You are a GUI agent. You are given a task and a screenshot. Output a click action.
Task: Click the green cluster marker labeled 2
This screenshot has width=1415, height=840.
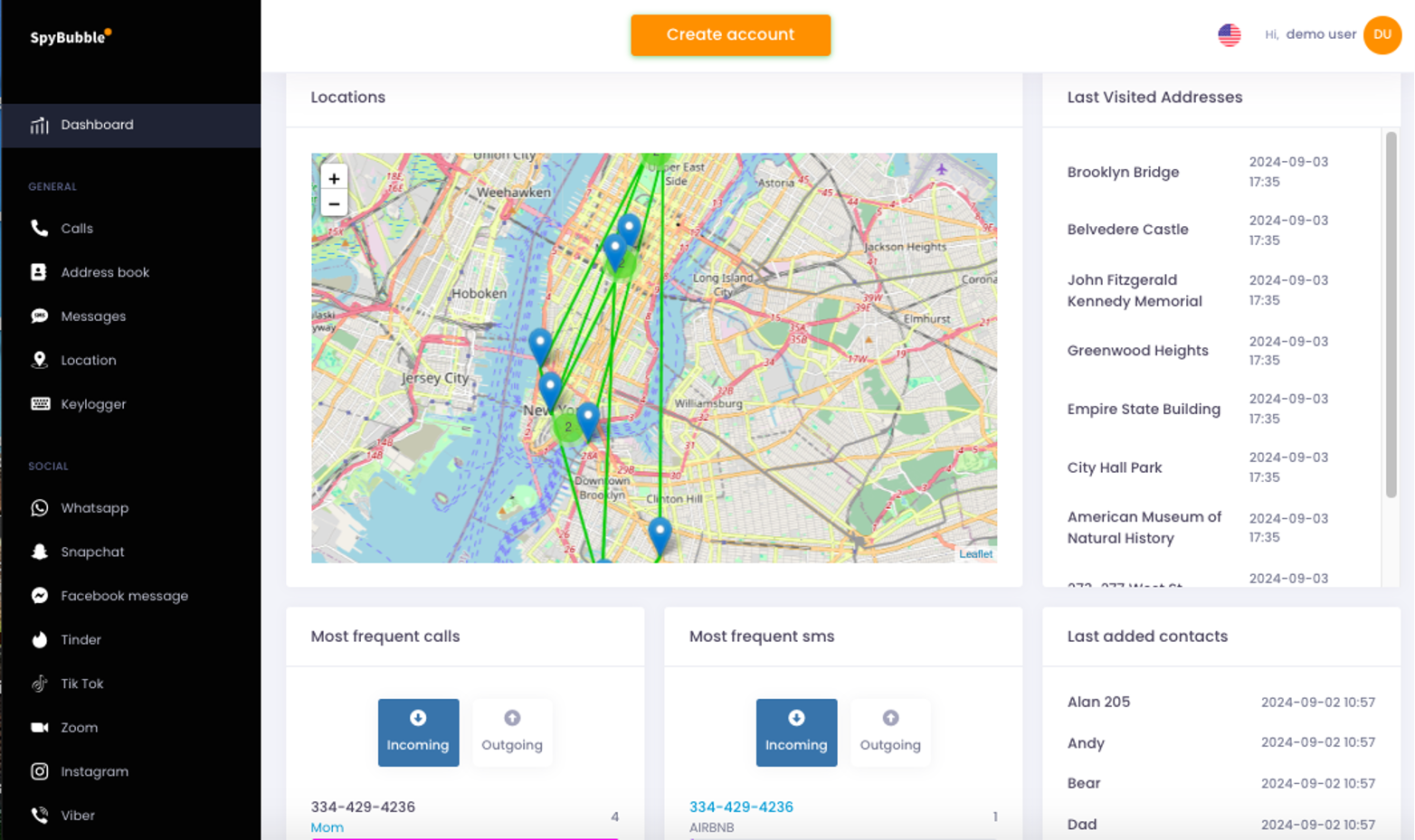pyautogui.click(x=568, y=427)
